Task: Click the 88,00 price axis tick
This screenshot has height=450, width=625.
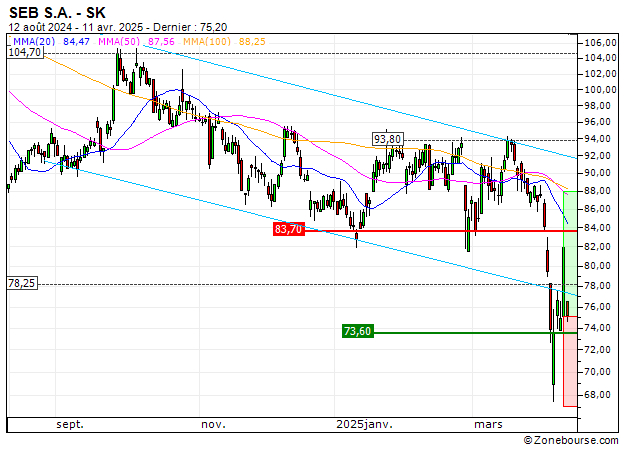Action: (597, 191)
